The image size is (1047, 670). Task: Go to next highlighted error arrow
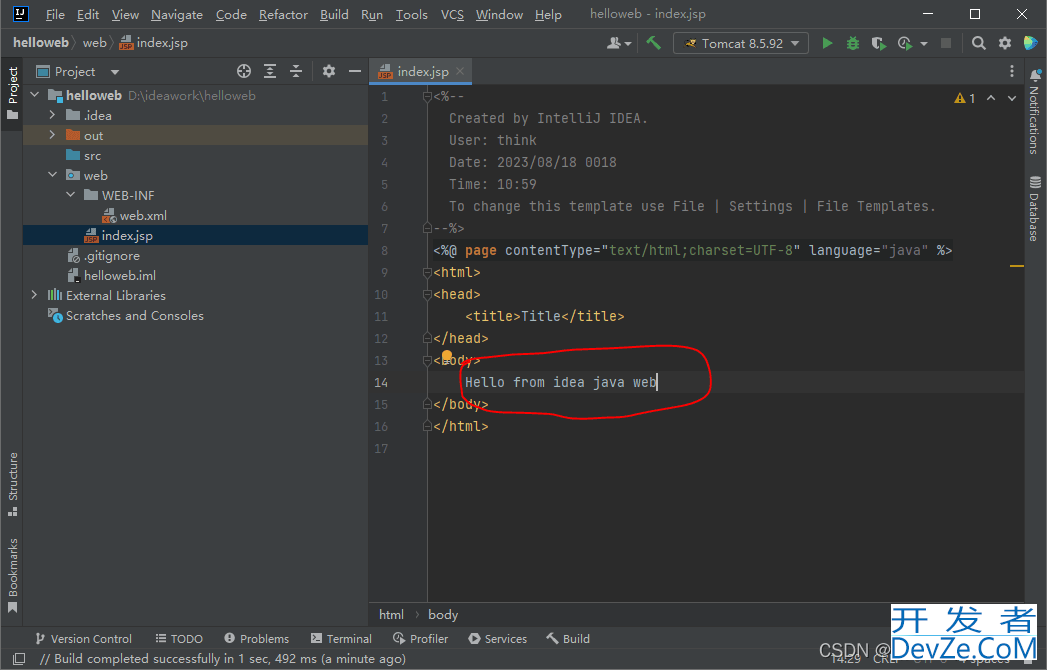[x=1012, y=98]
